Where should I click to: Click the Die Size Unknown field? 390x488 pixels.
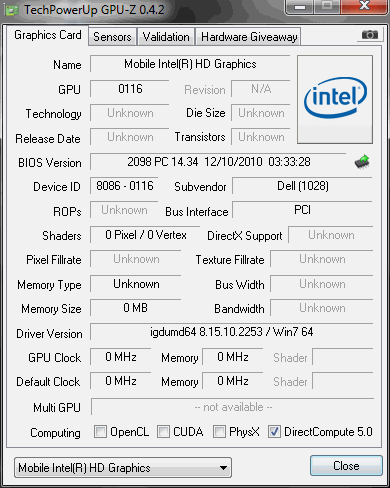pyautogui.click(x=261, y=113)
